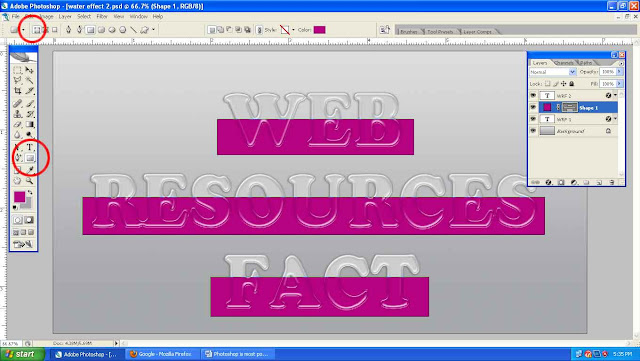Select the Crop tool
The image size is (640, 361).
18,91
